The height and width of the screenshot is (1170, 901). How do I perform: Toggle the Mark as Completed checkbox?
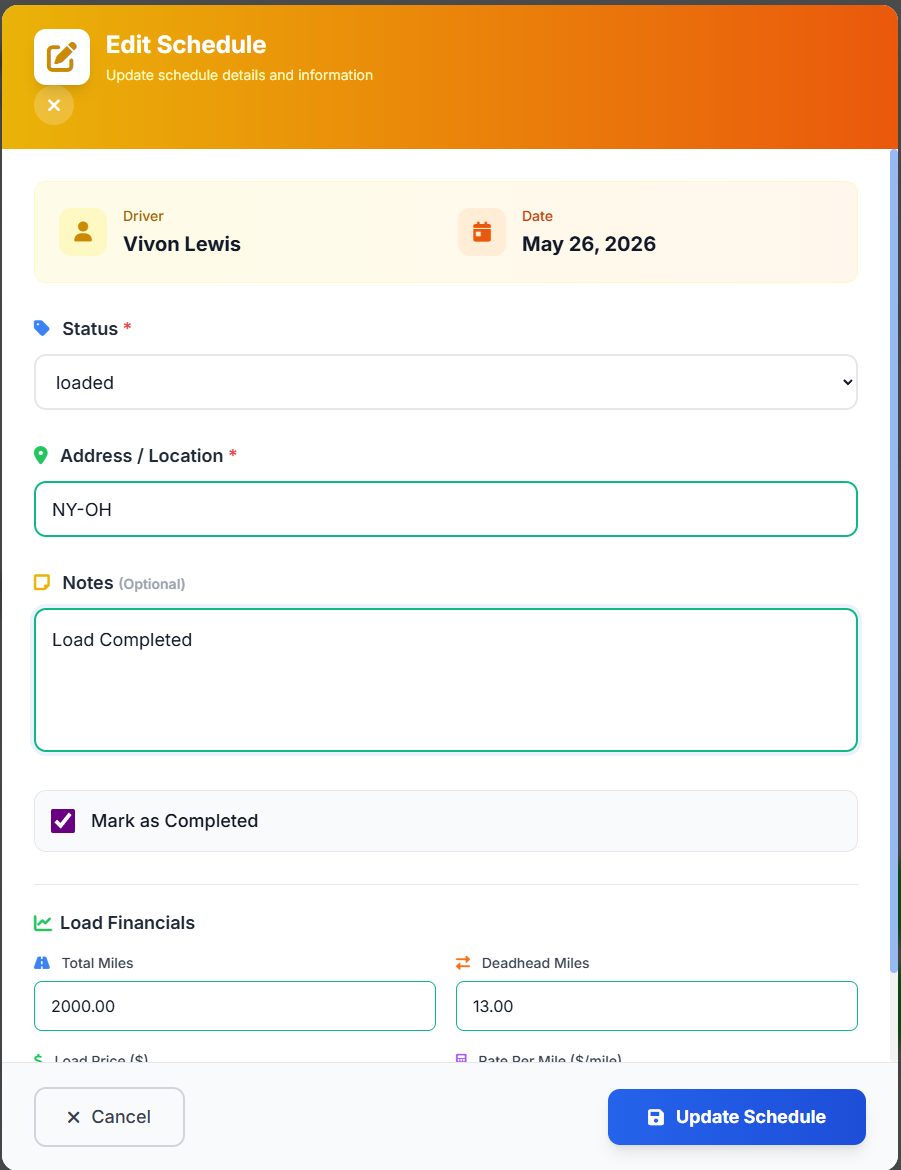click(x=63, y=821)
